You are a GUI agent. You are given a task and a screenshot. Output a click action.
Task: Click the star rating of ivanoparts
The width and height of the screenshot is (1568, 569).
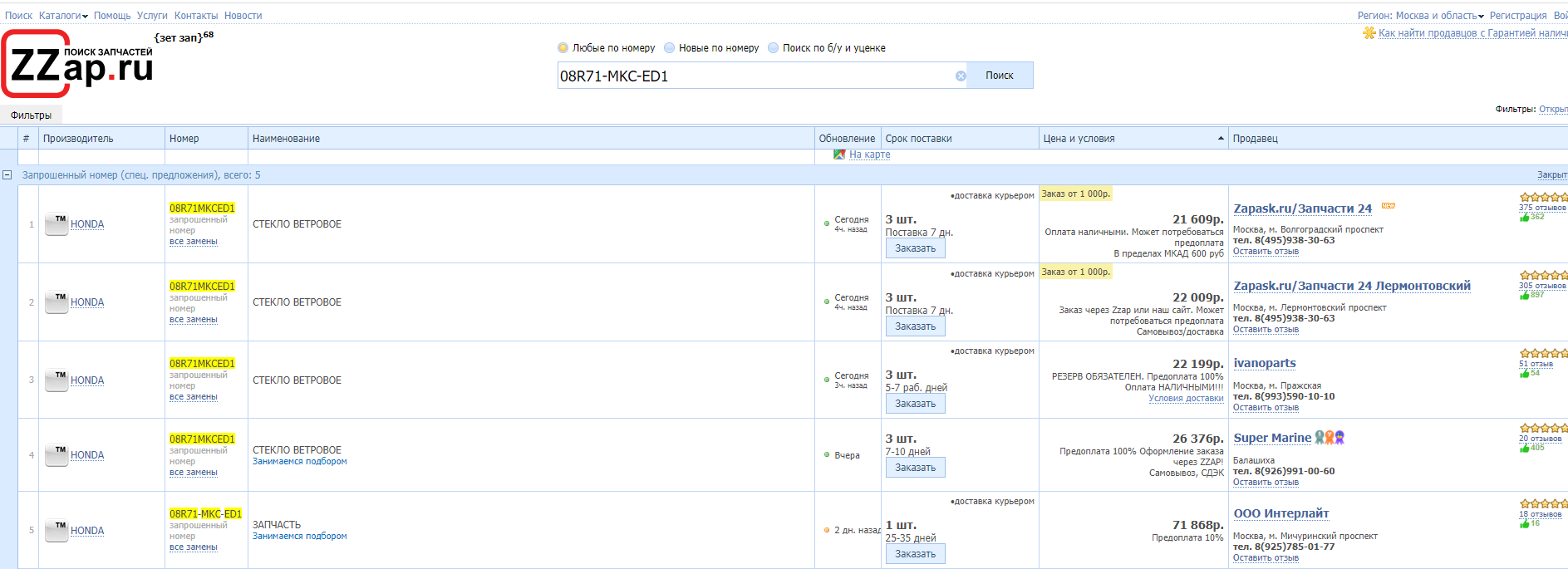[1543, 354]
